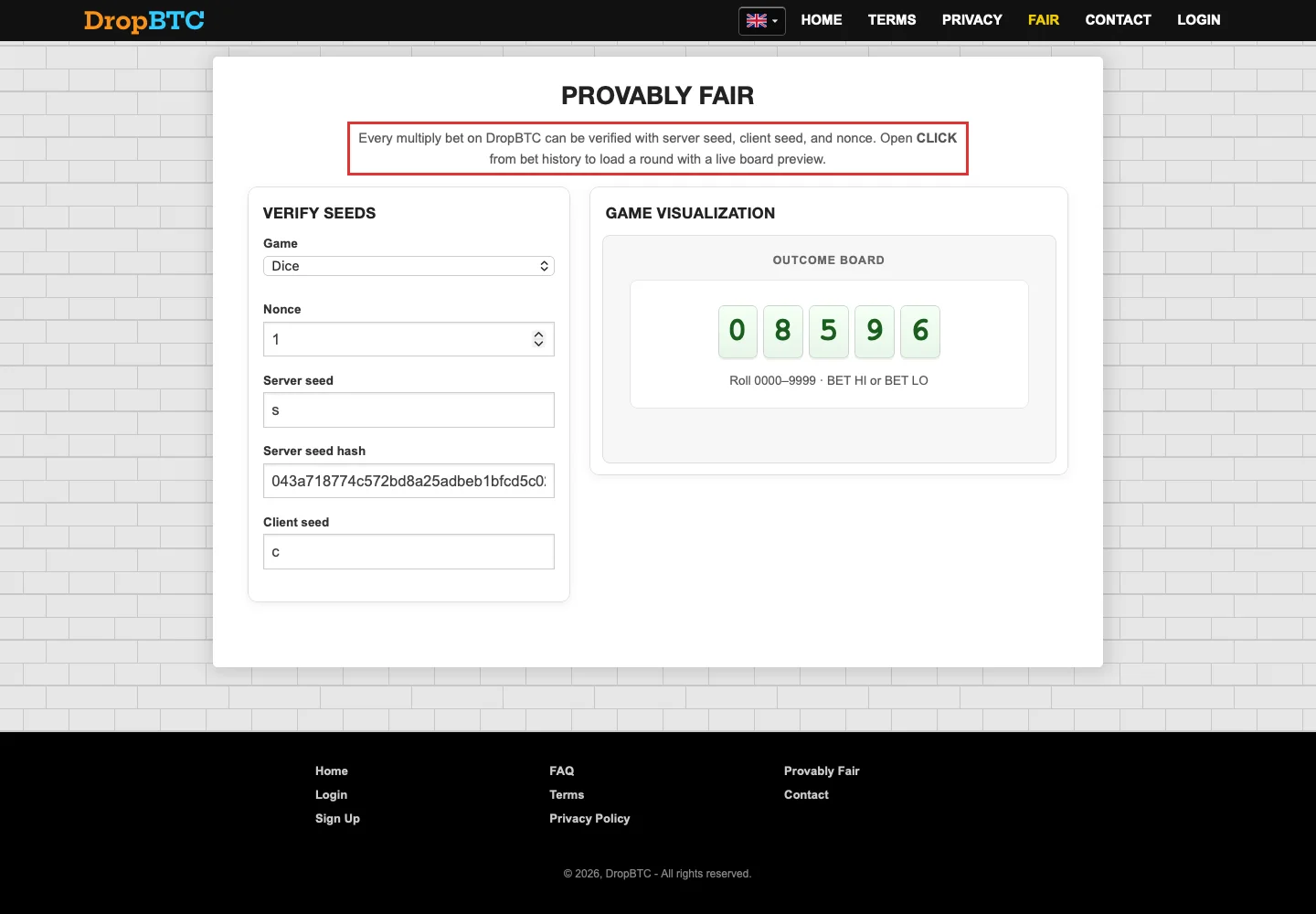Open footer Sign Up link
Viewport: 1316px width, 914px height.
338,819
